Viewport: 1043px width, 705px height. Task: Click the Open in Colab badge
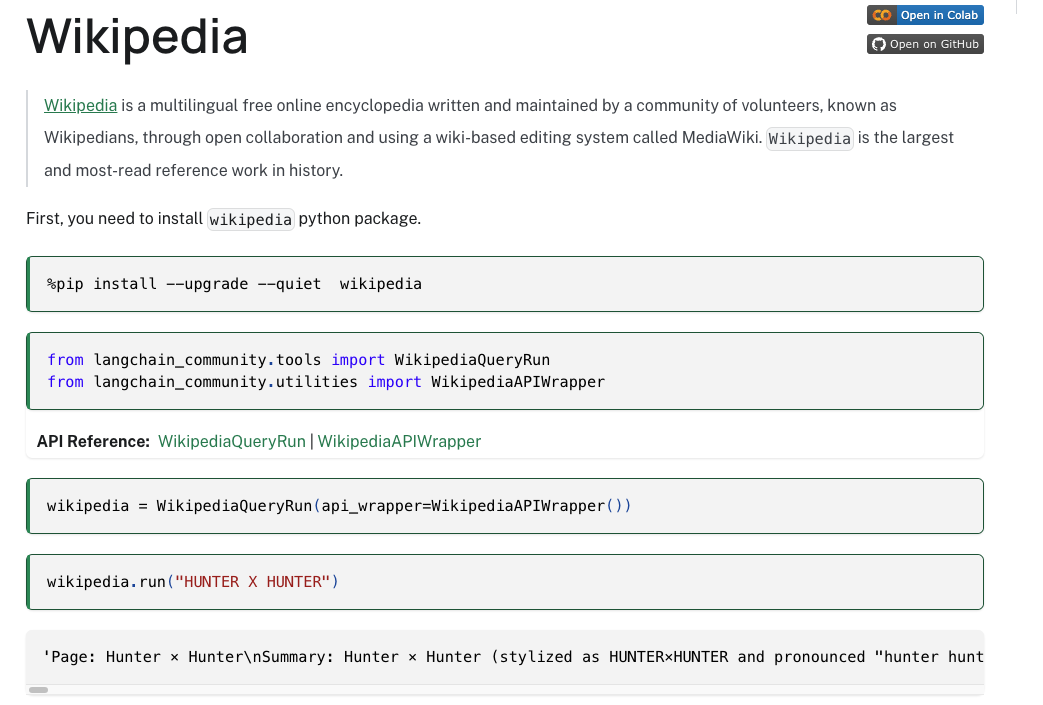coord(925,15)
